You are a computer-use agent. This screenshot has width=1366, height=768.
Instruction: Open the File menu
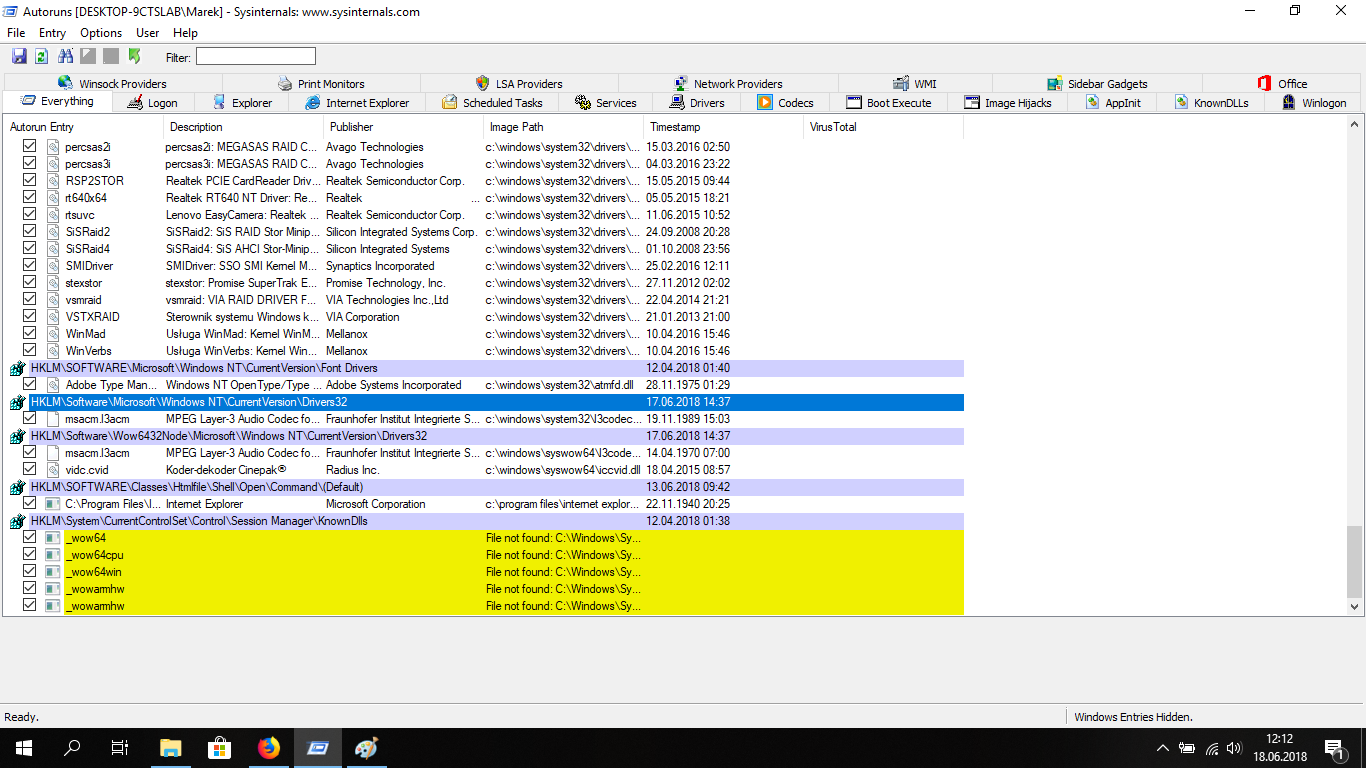16,33
